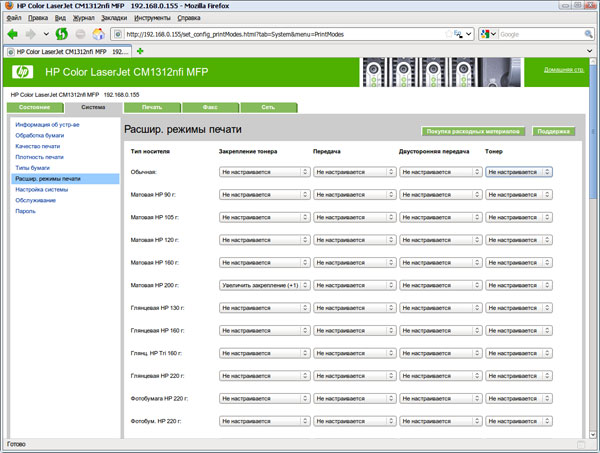Select the HP Color LaserJet browser tab

coord(68,52)
